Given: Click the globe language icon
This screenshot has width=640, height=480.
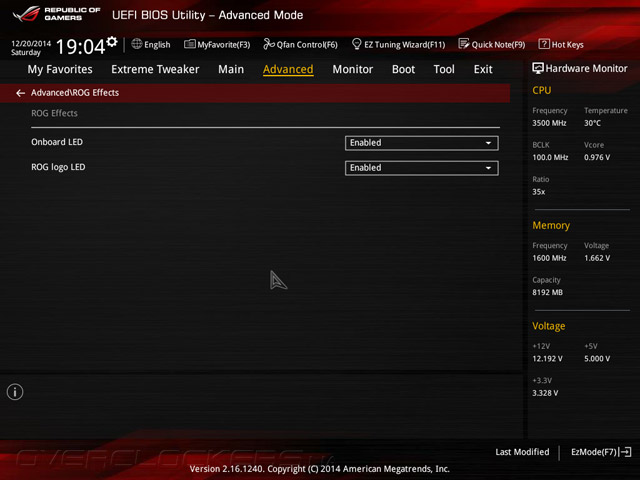Looking at the screenshot, I should (x=137, y=44).
